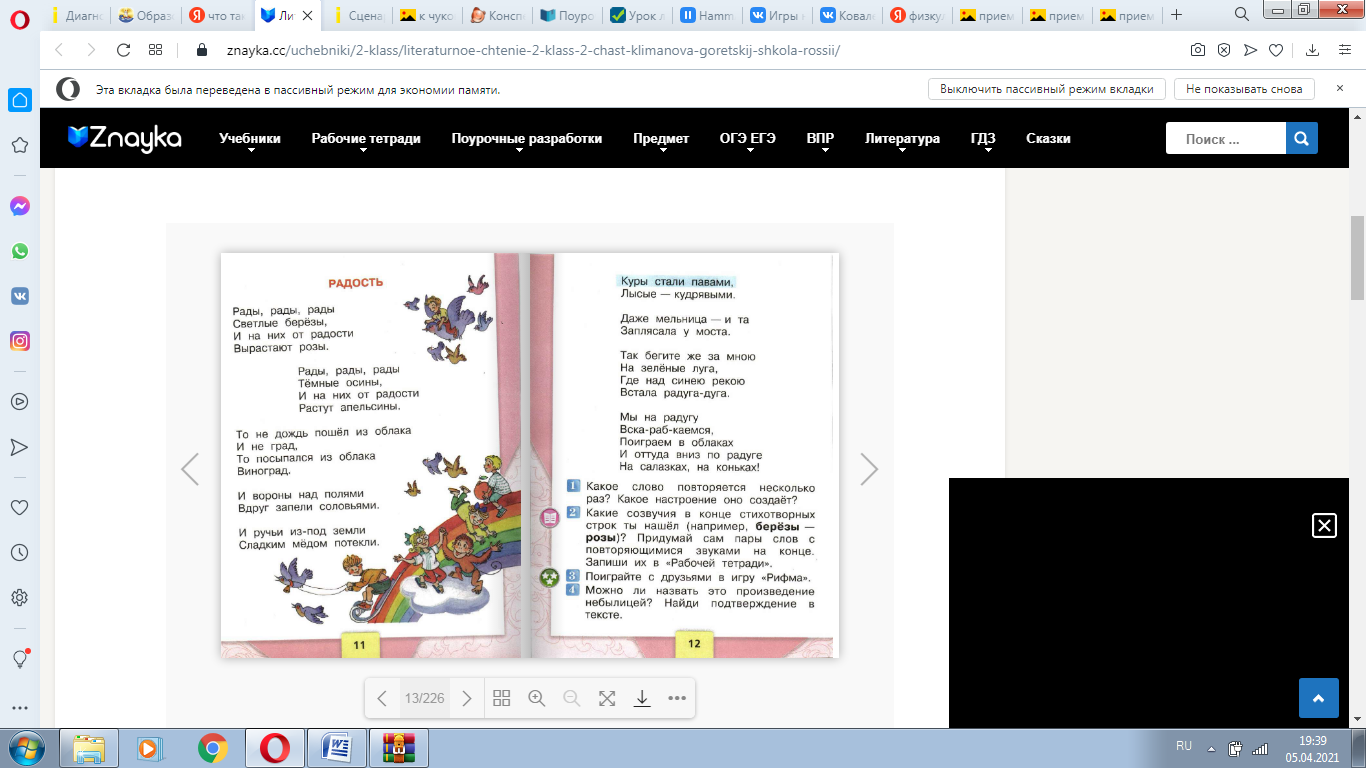Expand the Рабочие тетради menu

pos(366,139)
